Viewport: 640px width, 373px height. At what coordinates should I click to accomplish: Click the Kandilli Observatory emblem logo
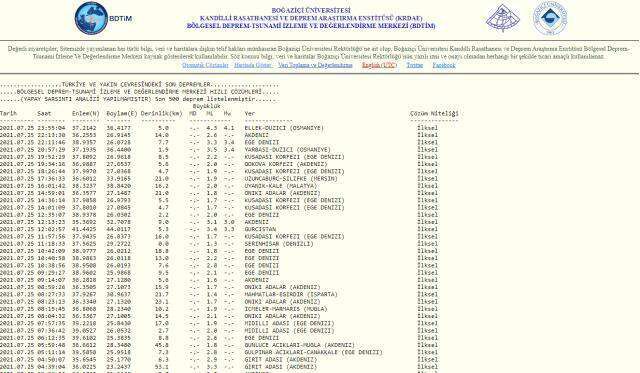click(x=503, y=18)
